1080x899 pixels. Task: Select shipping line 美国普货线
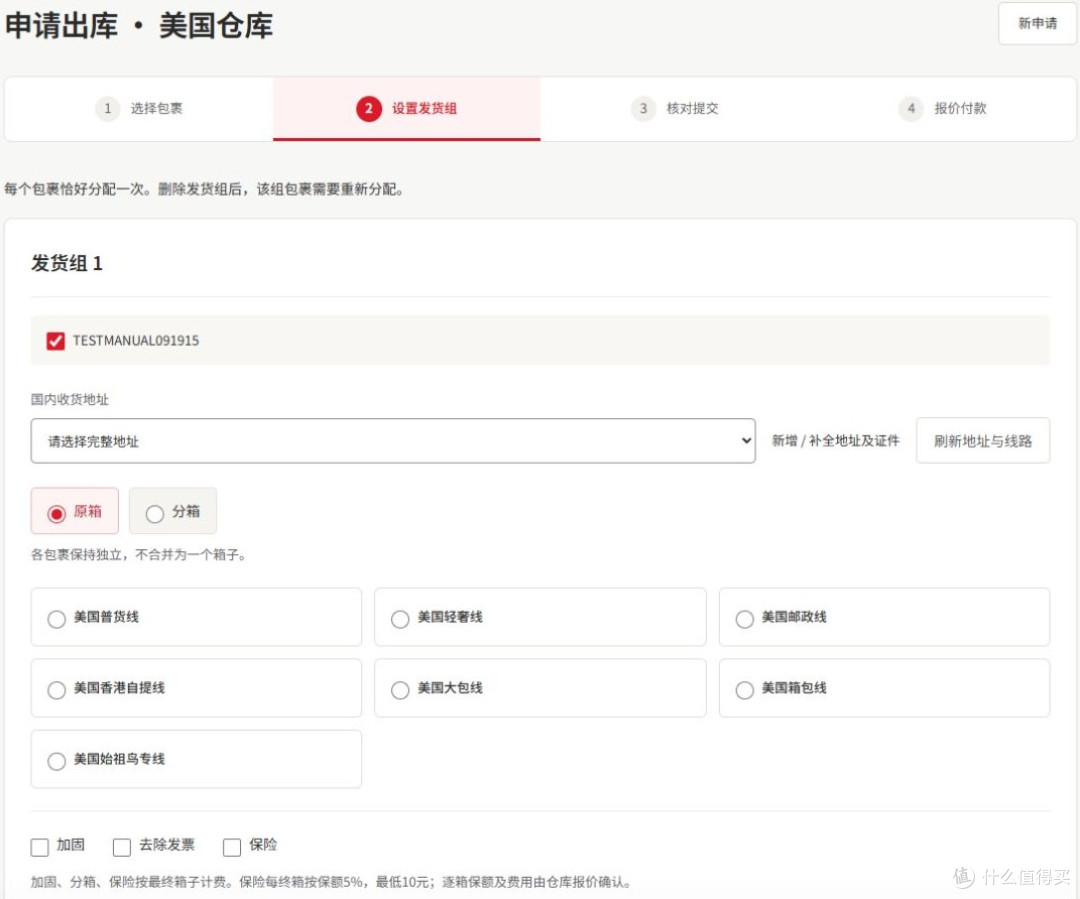coord(196,617)
